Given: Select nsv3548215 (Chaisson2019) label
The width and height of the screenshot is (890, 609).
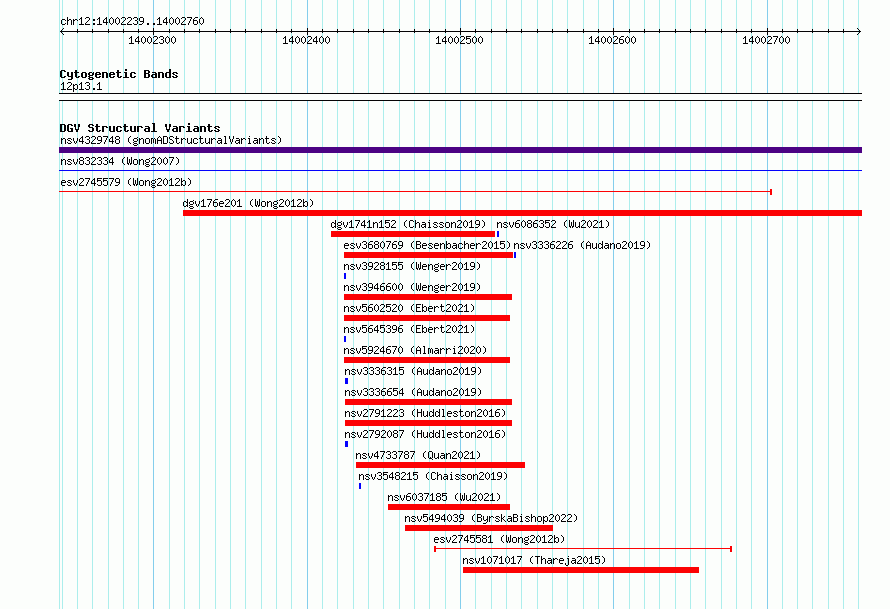Looking at the screenshot, I should point(433,476).
